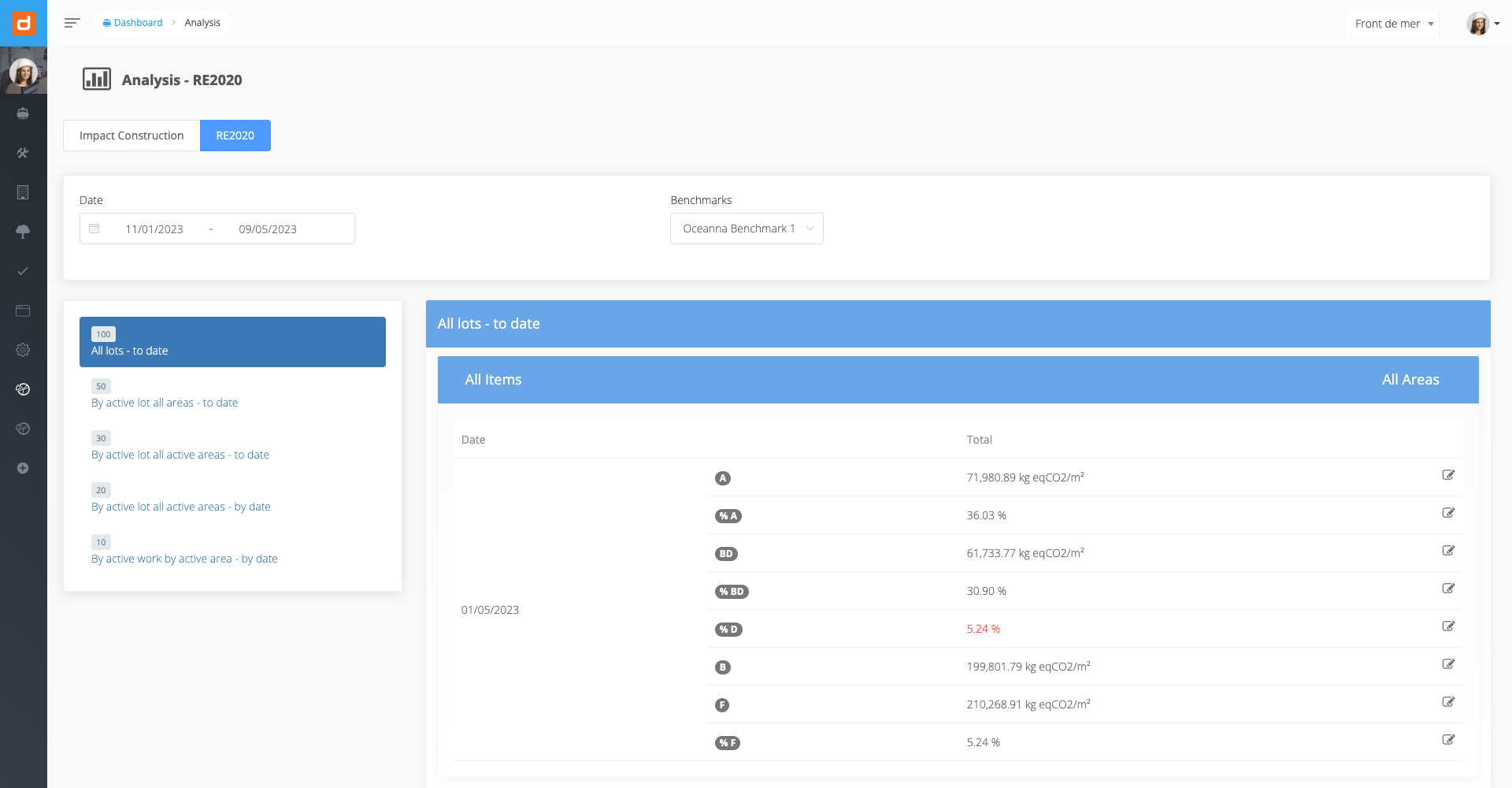The height and width of the screenshot is (788, 1512).
Task: Click the 71,980.89 kg eqCO2/m² value
Action: click(1025, 478)
